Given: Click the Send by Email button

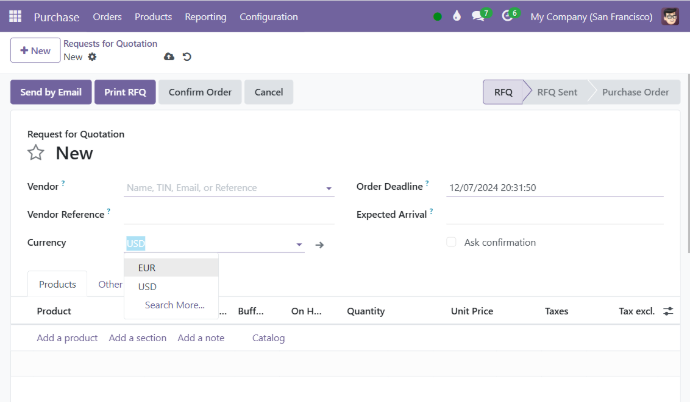Looking at the screenshot, I should pyautogui.click(x=50, y=92).
